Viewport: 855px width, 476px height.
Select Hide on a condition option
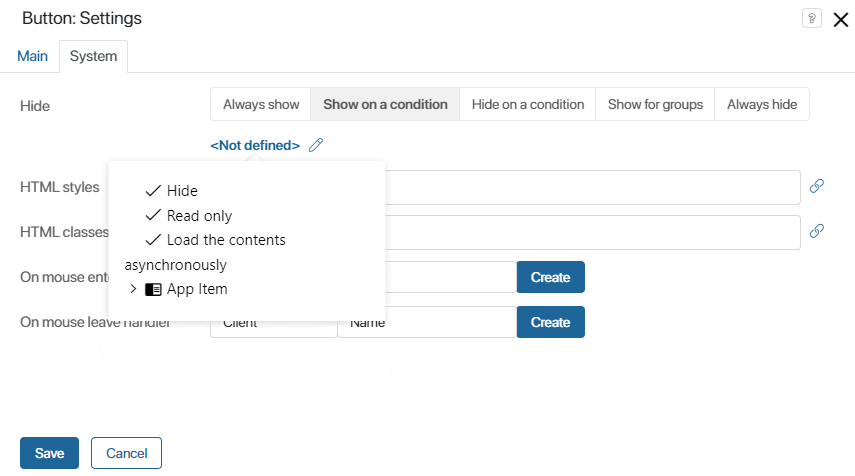[527, 104]
